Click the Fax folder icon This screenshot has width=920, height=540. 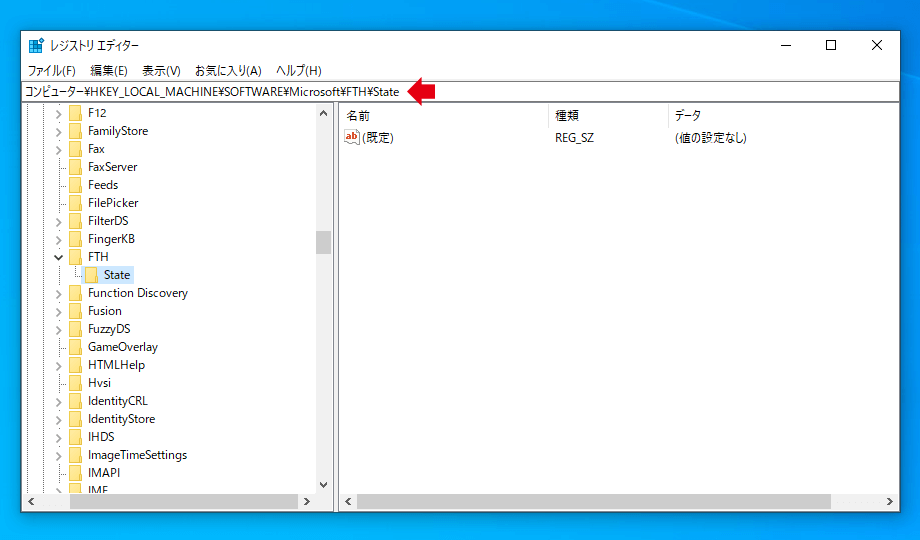[x=75, y=149]
